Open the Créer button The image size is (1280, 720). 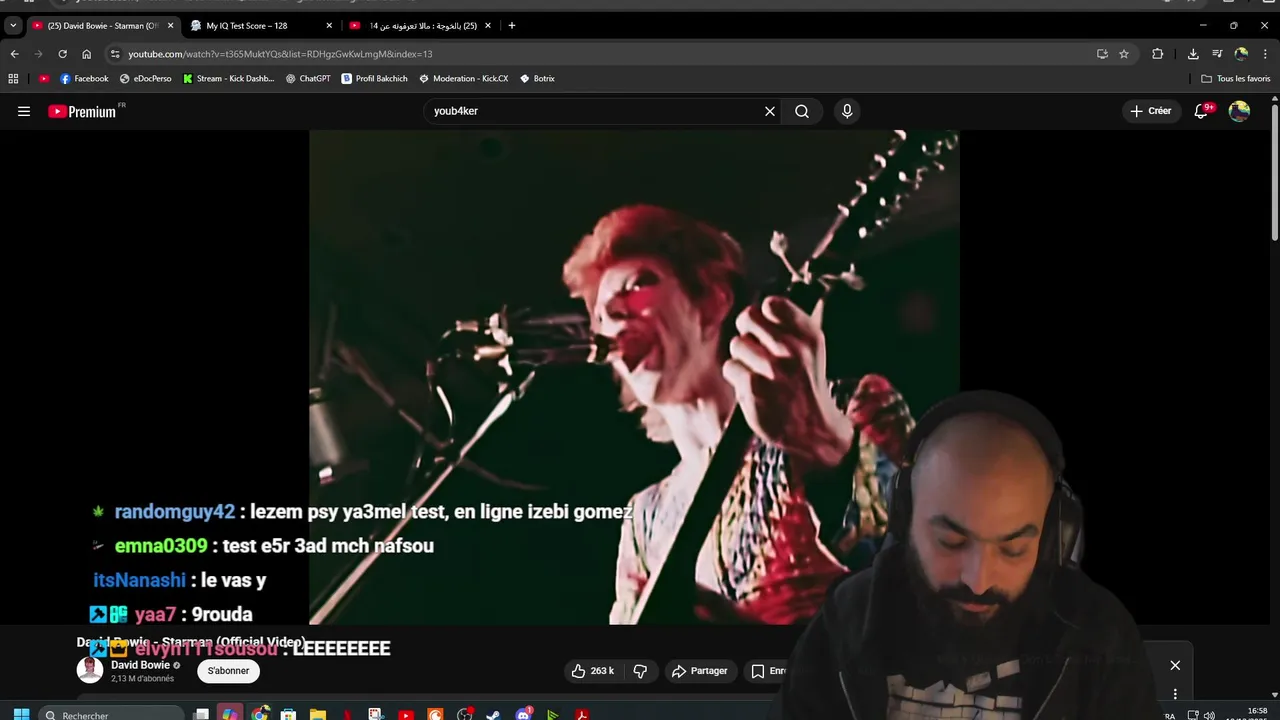point(1151,111)
